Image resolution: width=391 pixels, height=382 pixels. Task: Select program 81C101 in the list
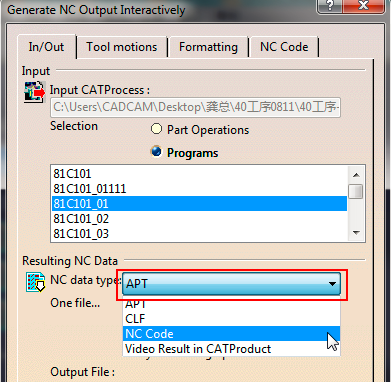coord(199,174)
